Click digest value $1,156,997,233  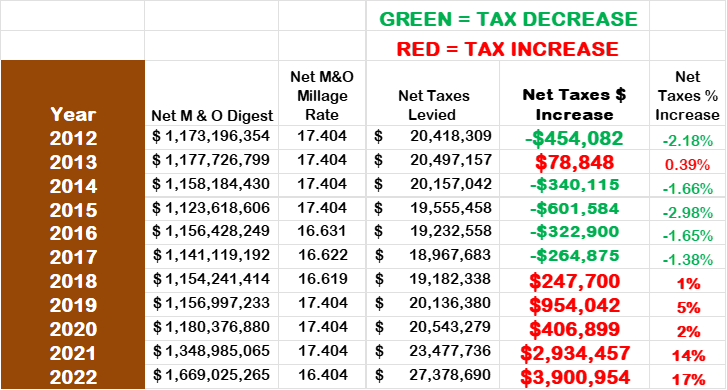tap(211, 303)
